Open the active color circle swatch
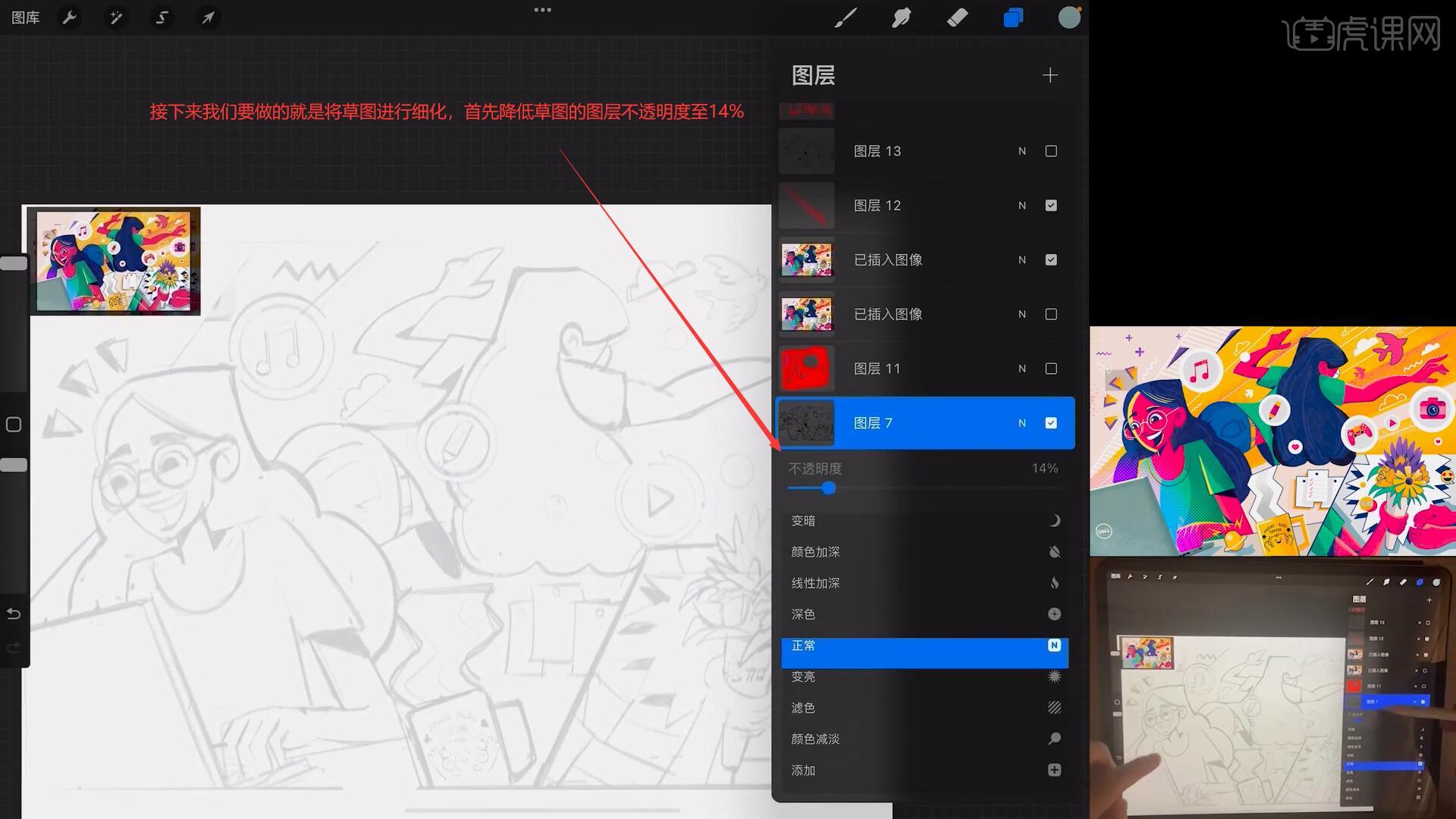The image size is (1456, 819). pos(1069,17)
